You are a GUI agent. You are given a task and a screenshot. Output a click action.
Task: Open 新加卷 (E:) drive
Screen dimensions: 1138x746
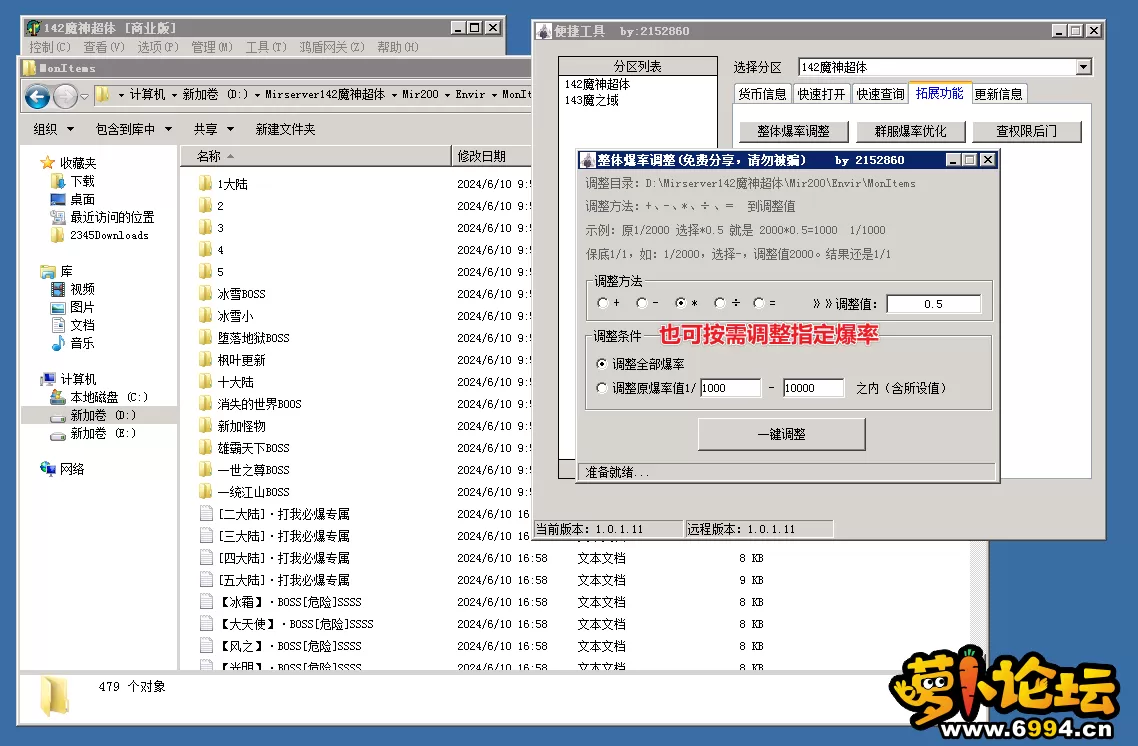point(93,433)
